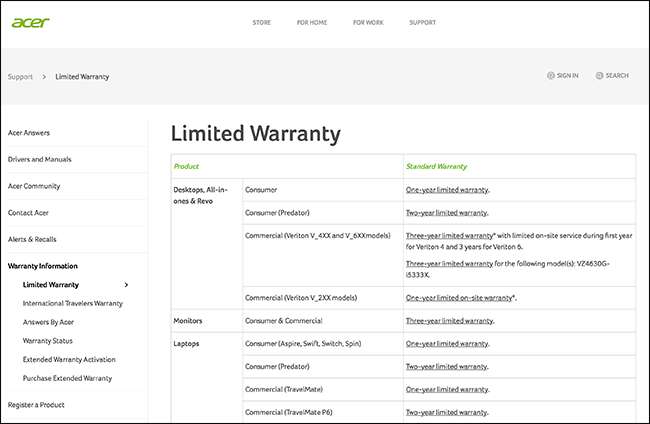650x424 pixels.
Task: Open the Store menu
Action: [x=262, y=22]
